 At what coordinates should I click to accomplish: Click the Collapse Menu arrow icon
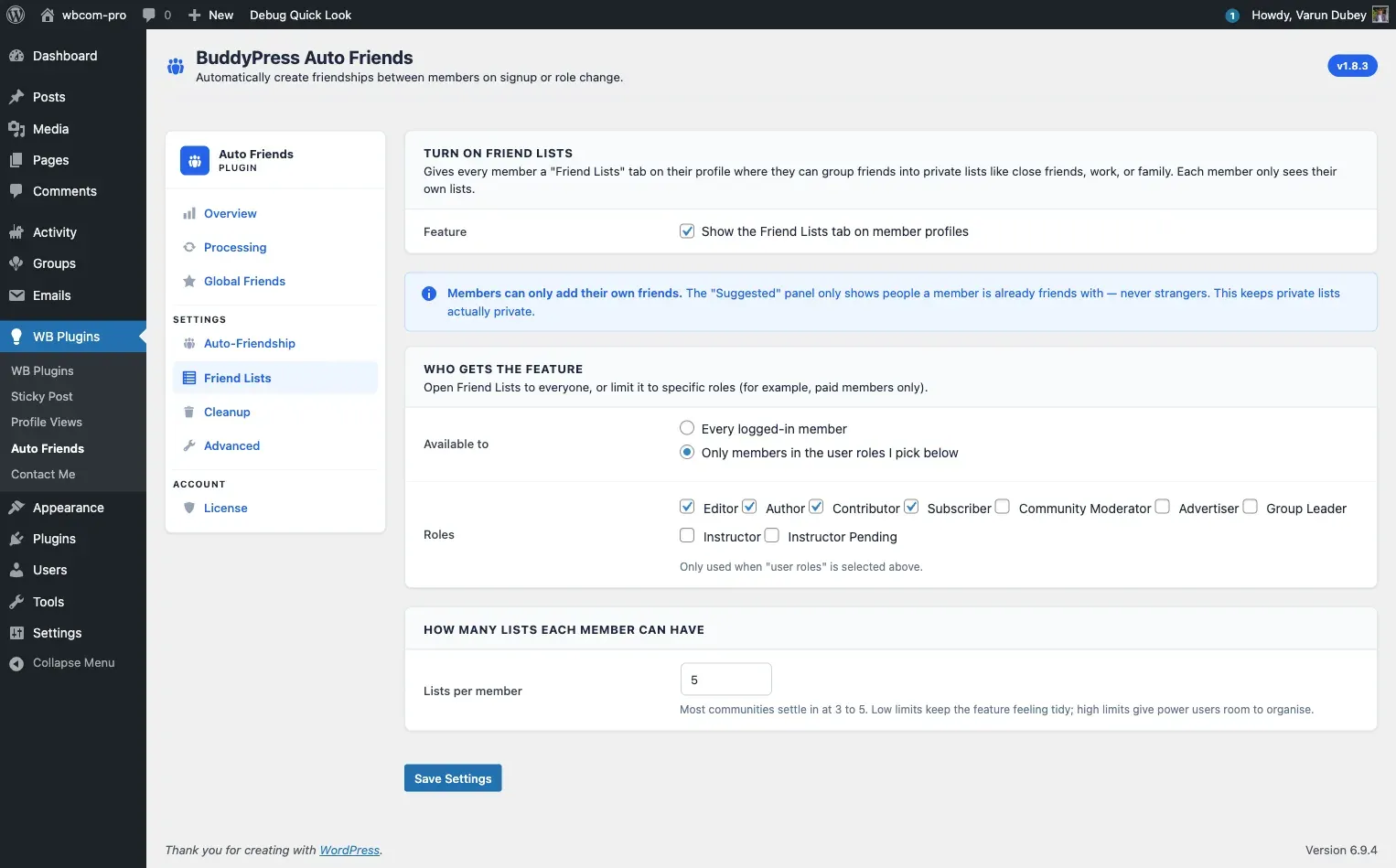click(x=16, y=663)
